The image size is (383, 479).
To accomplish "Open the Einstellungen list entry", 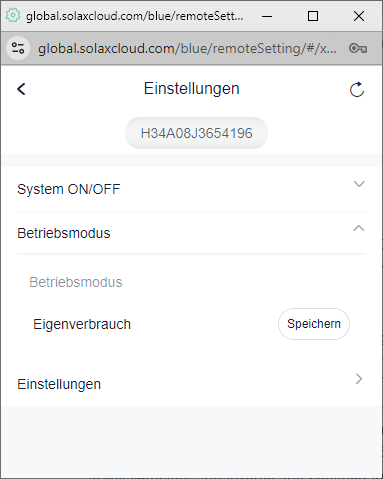I will point(192,384).
